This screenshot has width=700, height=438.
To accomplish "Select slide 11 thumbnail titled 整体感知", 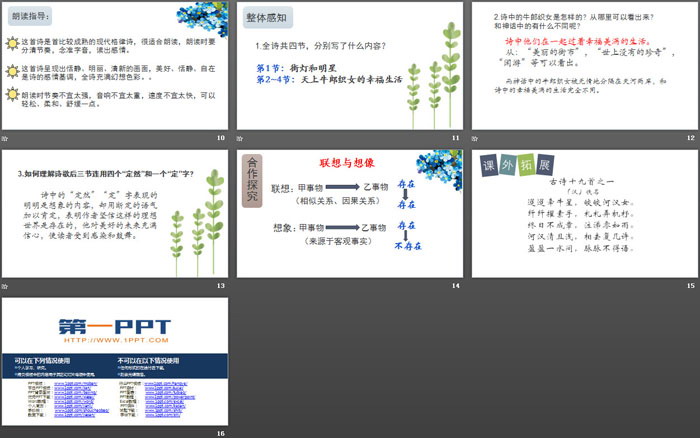I will (350, 66).
